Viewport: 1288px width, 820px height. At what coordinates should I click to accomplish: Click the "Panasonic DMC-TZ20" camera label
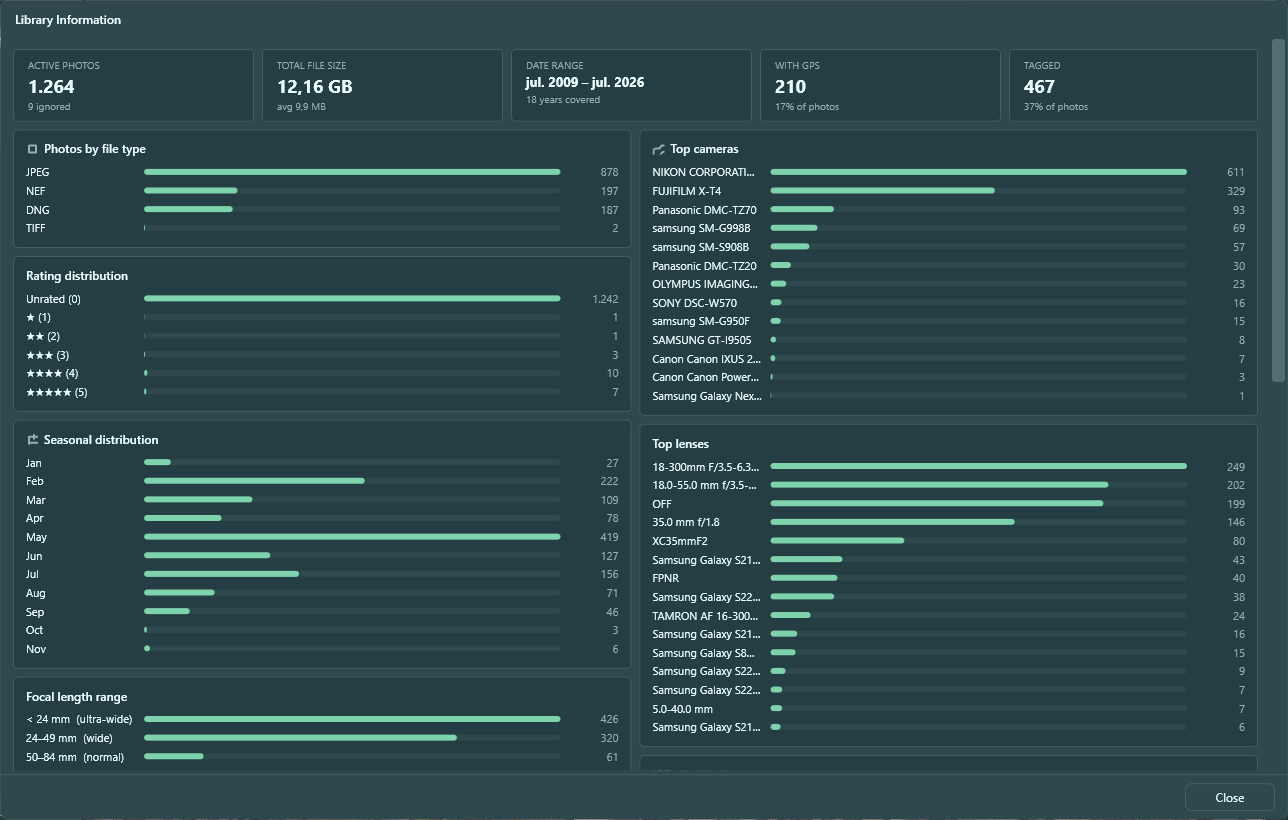tap(704, 266)
